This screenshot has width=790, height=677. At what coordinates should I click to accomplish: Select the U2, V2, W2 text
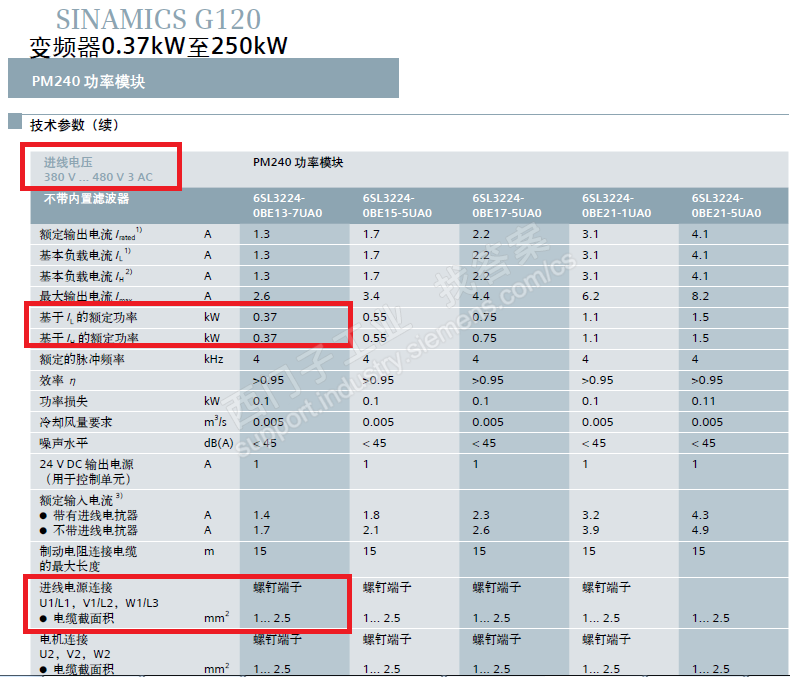[75, 654]
